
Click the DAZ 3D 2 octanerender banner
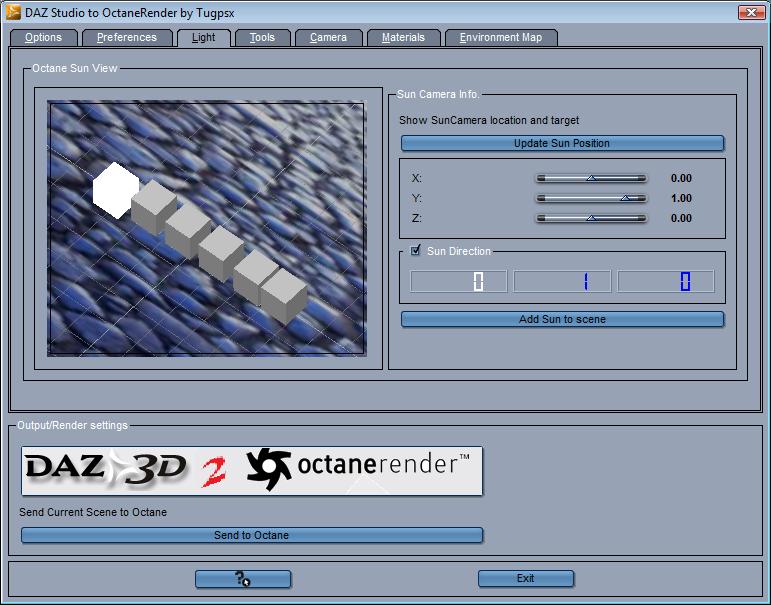(x=252, y=471)
